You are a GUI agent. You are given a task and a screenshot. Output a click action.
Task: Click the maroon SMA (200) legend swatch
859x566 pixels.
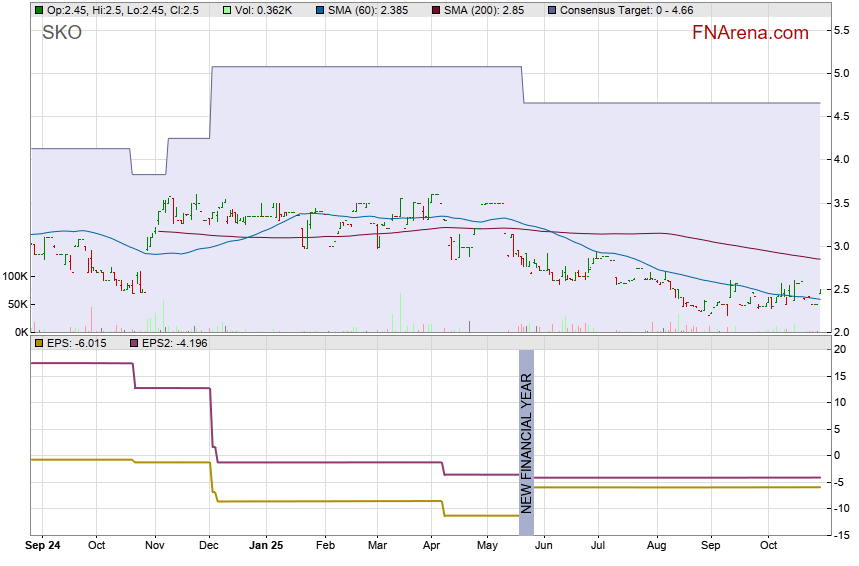pyautogui.click(x=435, y=10)
